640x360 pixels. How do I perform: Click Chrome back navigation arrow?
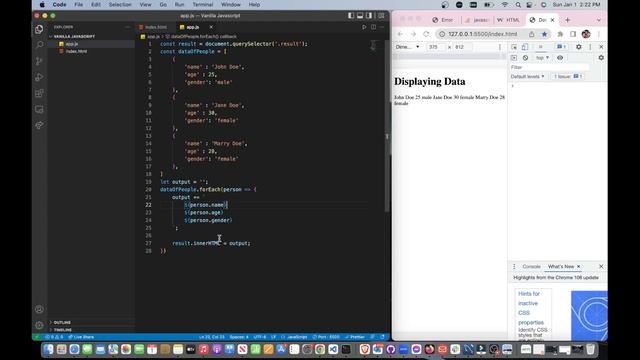(x=400, y=34)
